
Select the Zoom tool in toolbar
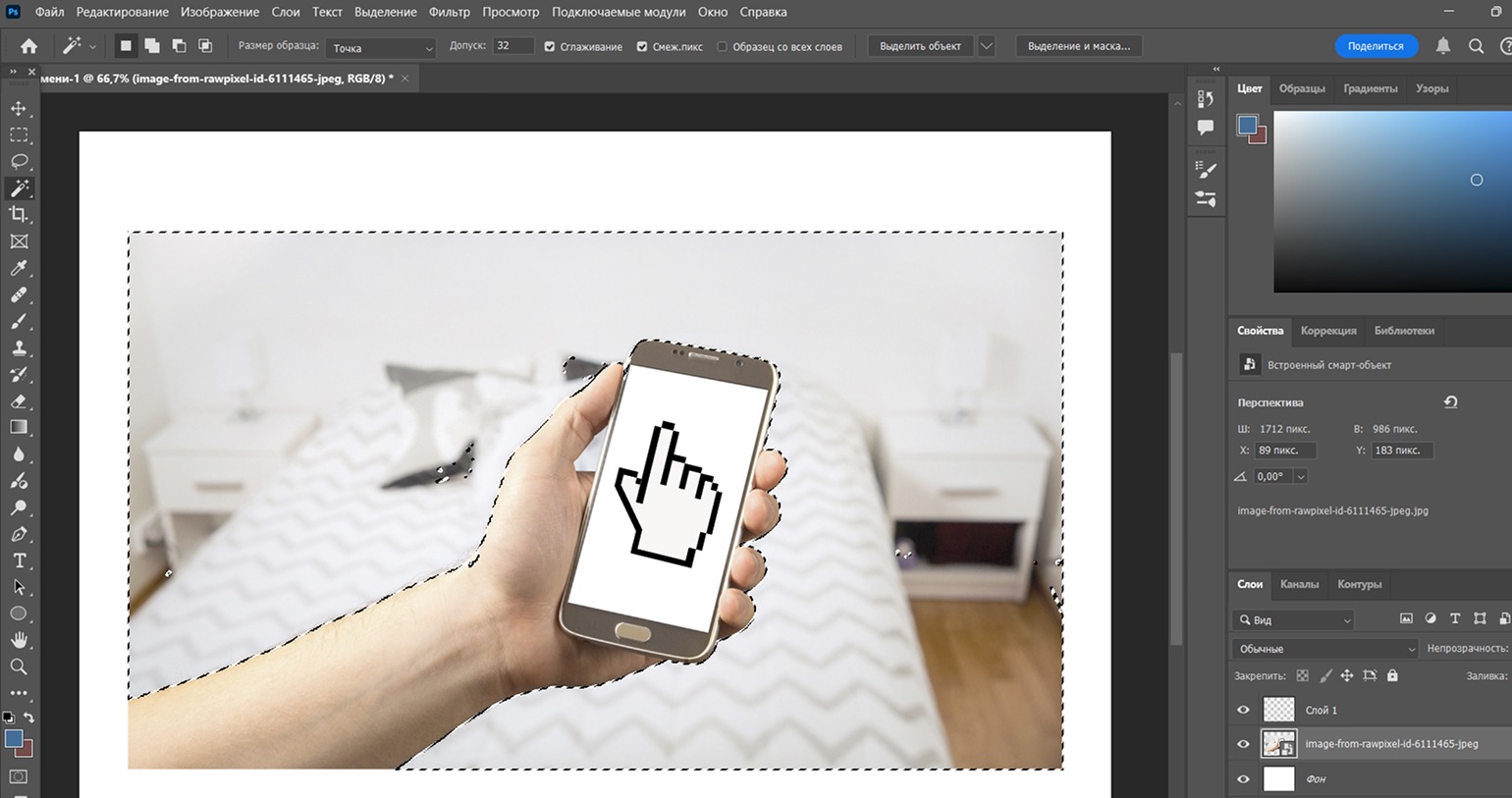click(19, 666)
